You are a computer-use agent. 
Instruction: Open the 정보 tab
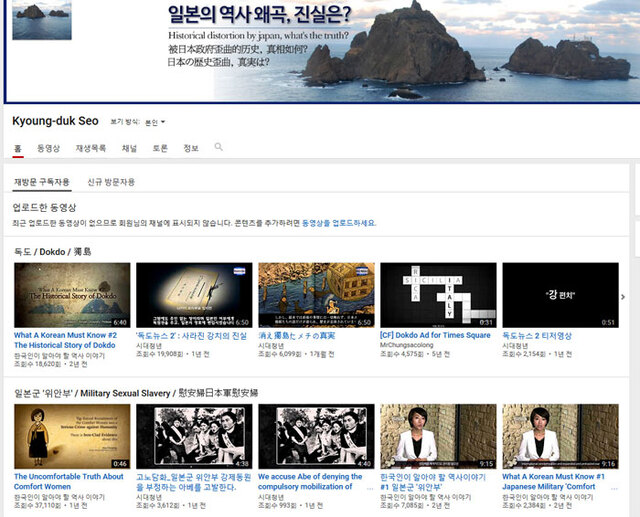[191, 148]
